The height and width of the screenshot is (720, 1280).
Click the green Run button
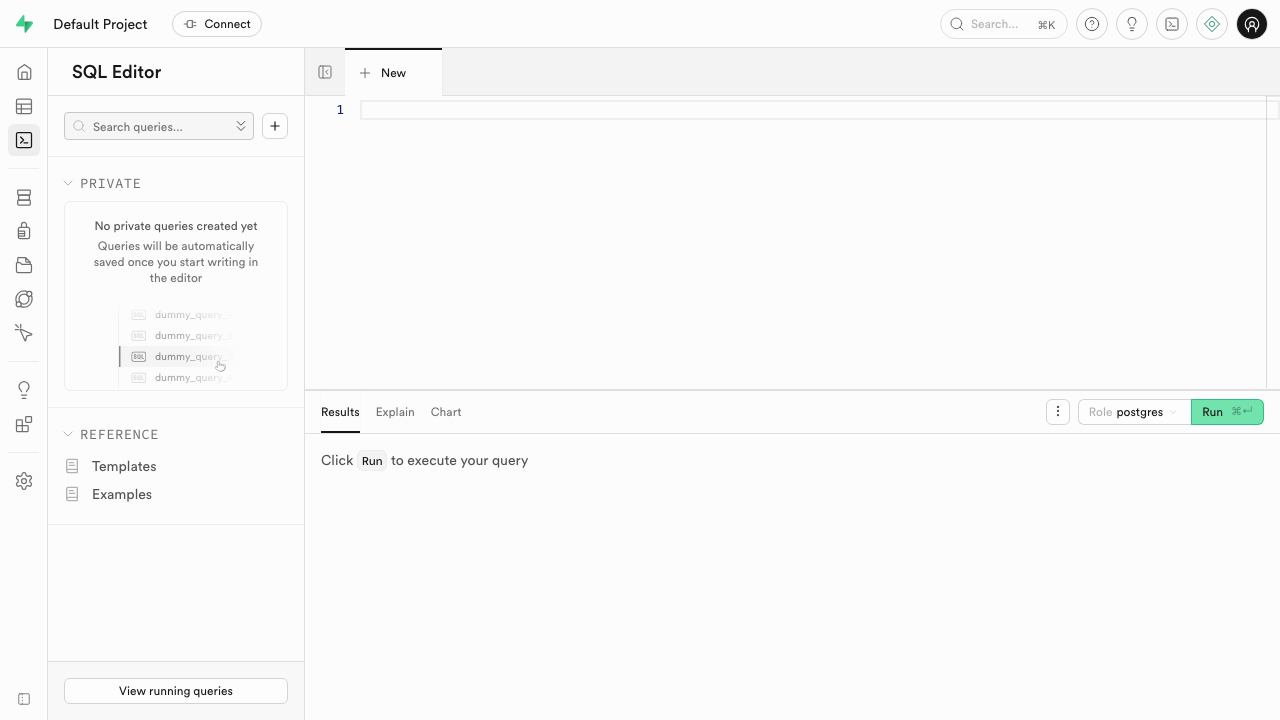coord(1227,412)
